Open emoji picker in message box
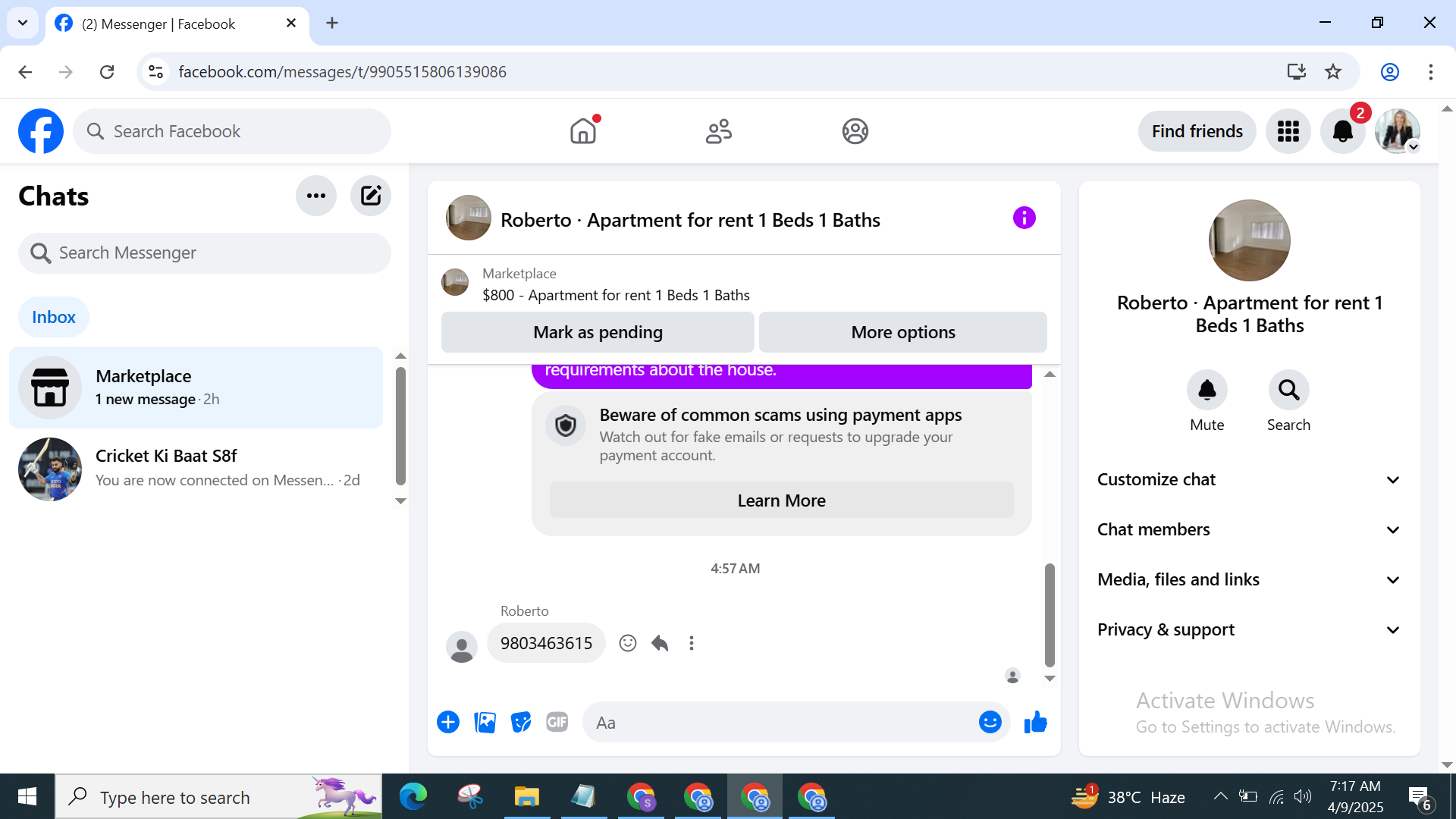The width and height of the screenshot is (1456, 819). 990,722
